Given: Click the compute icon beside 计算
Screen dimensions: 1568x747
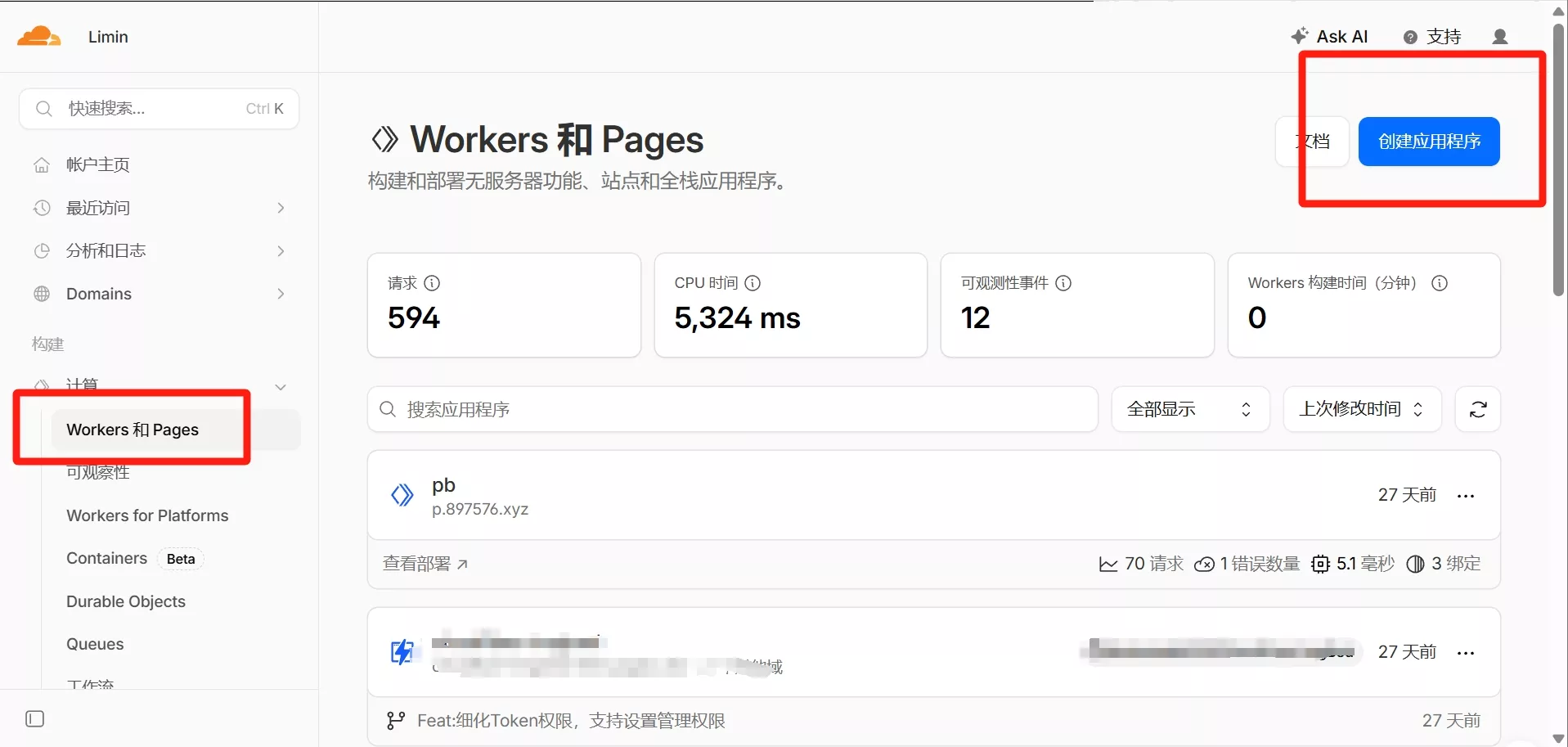Looking at the screenshot, I should [x=42, y=385].
